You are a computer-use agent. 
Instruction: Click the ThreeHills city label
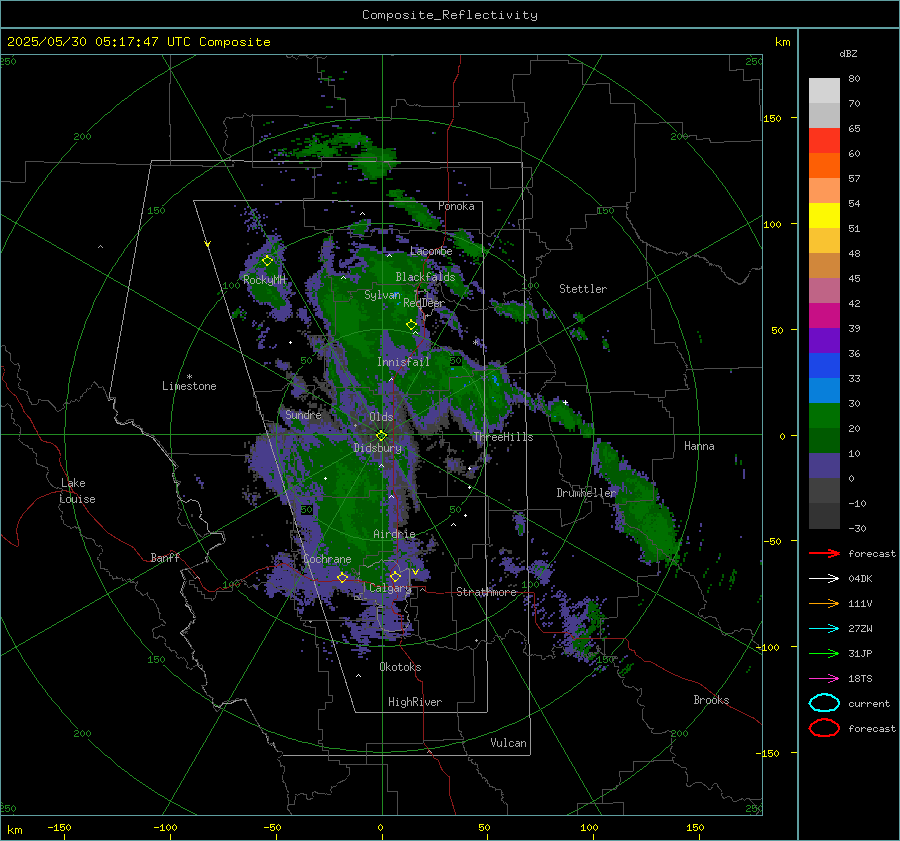(x=503, y=437)
